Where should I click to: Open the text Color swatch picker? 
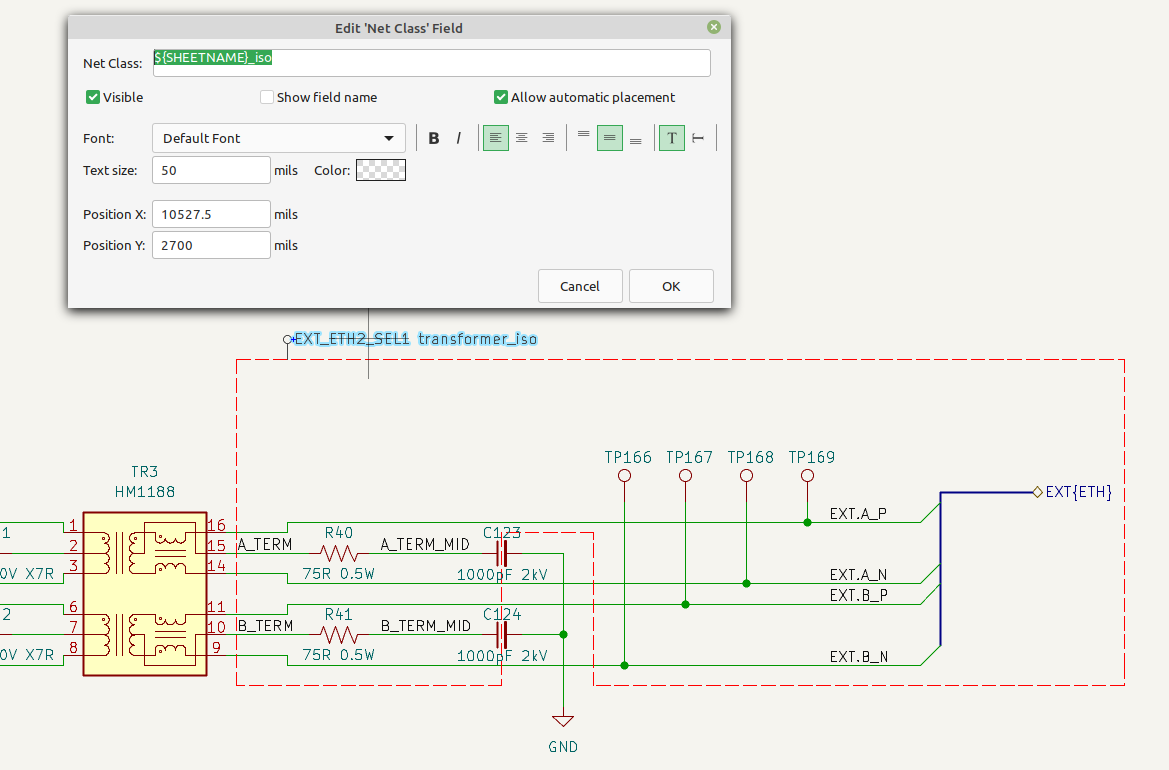(380, 170)
